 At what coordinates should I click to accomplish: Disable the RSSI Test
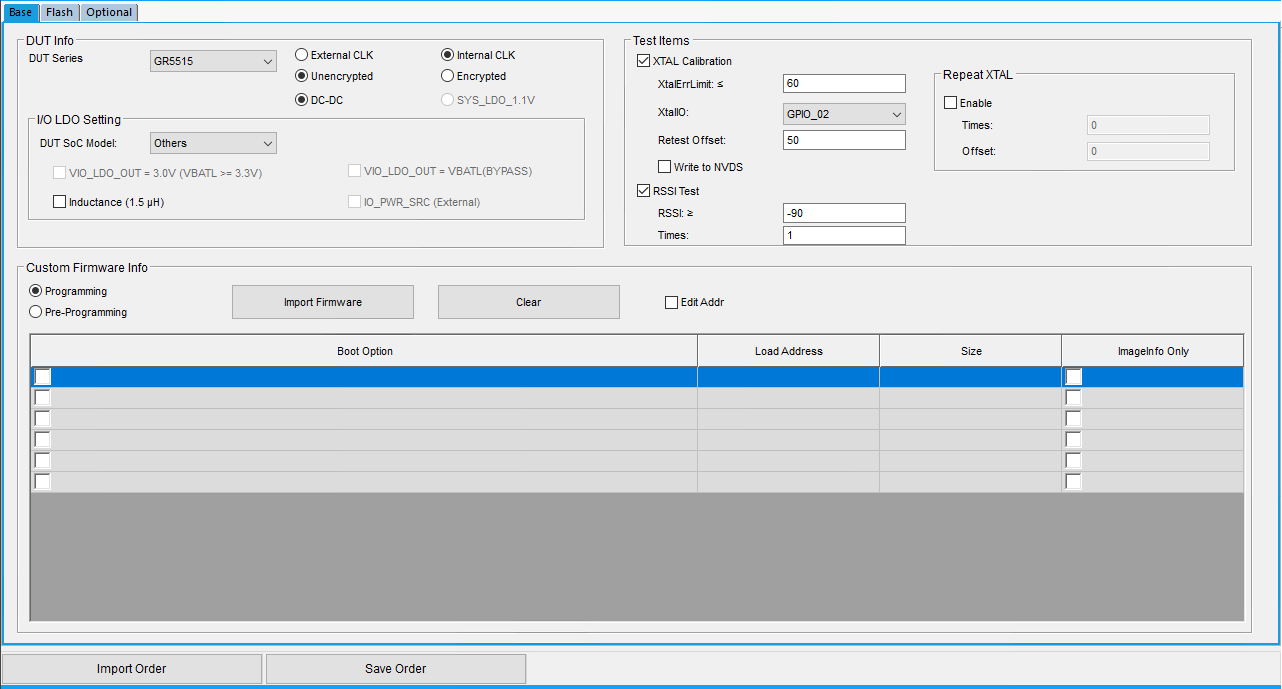(x=643, y=190)
